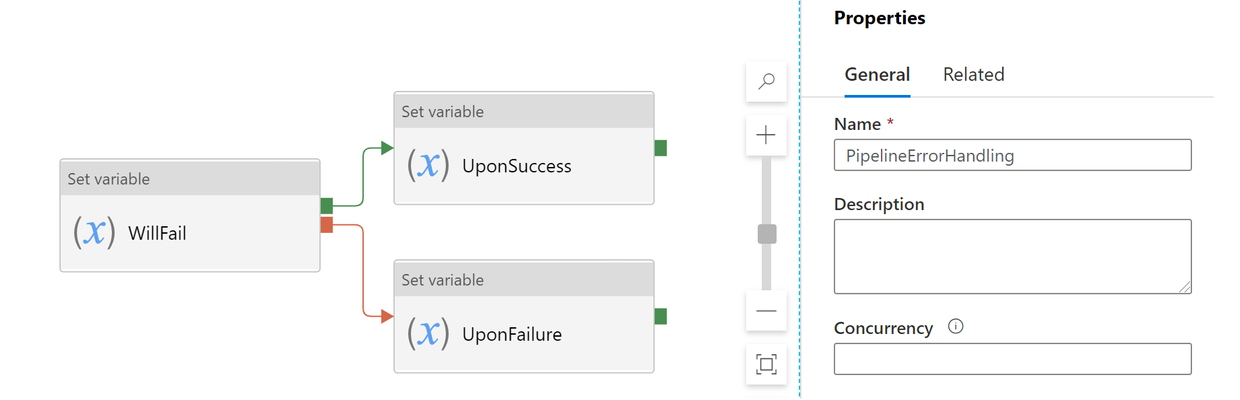Select the UponFailure activity node
Viewport: 1240px width, 400px height.
point(524,316)
